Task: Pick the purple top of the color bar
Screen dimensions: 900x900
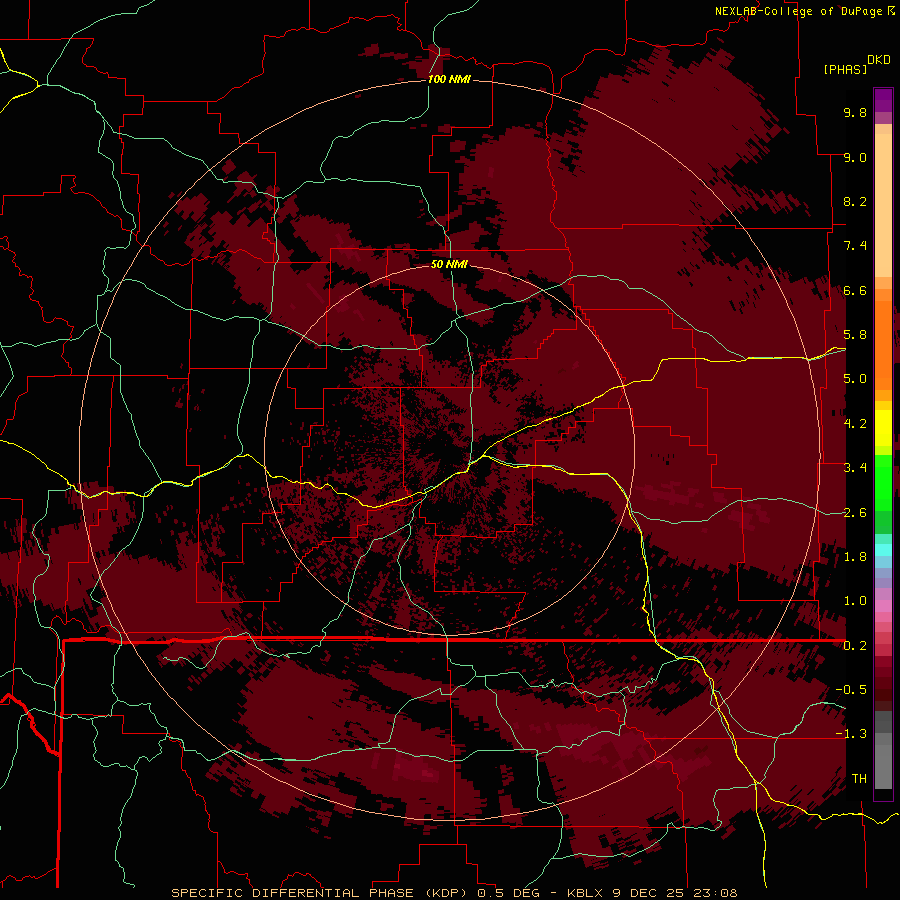Action: coord(883,100)
